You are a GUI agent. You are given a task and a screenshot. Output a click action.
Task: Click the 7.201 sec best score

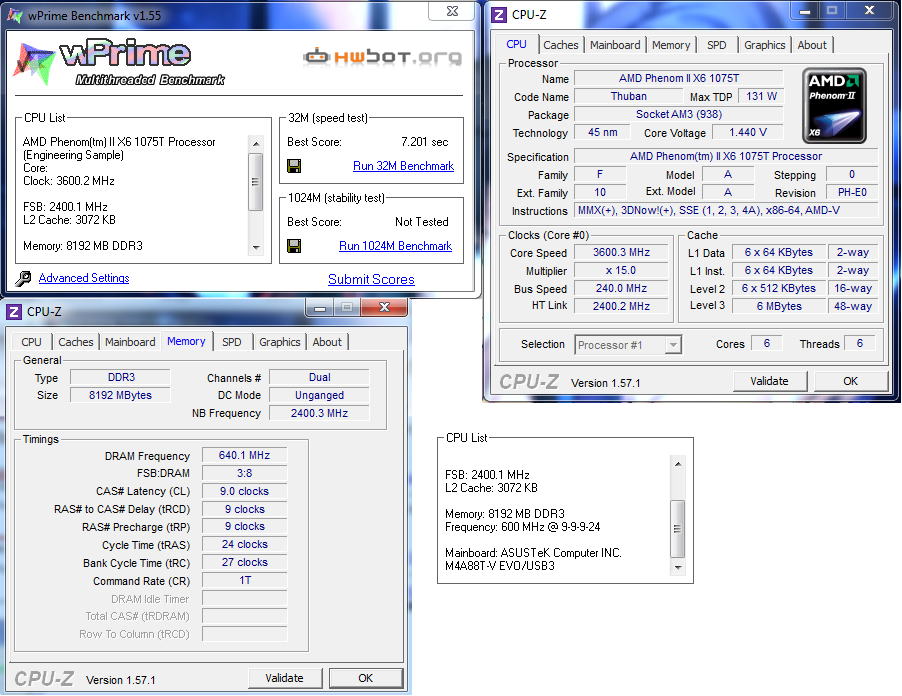tap(425, 142)
